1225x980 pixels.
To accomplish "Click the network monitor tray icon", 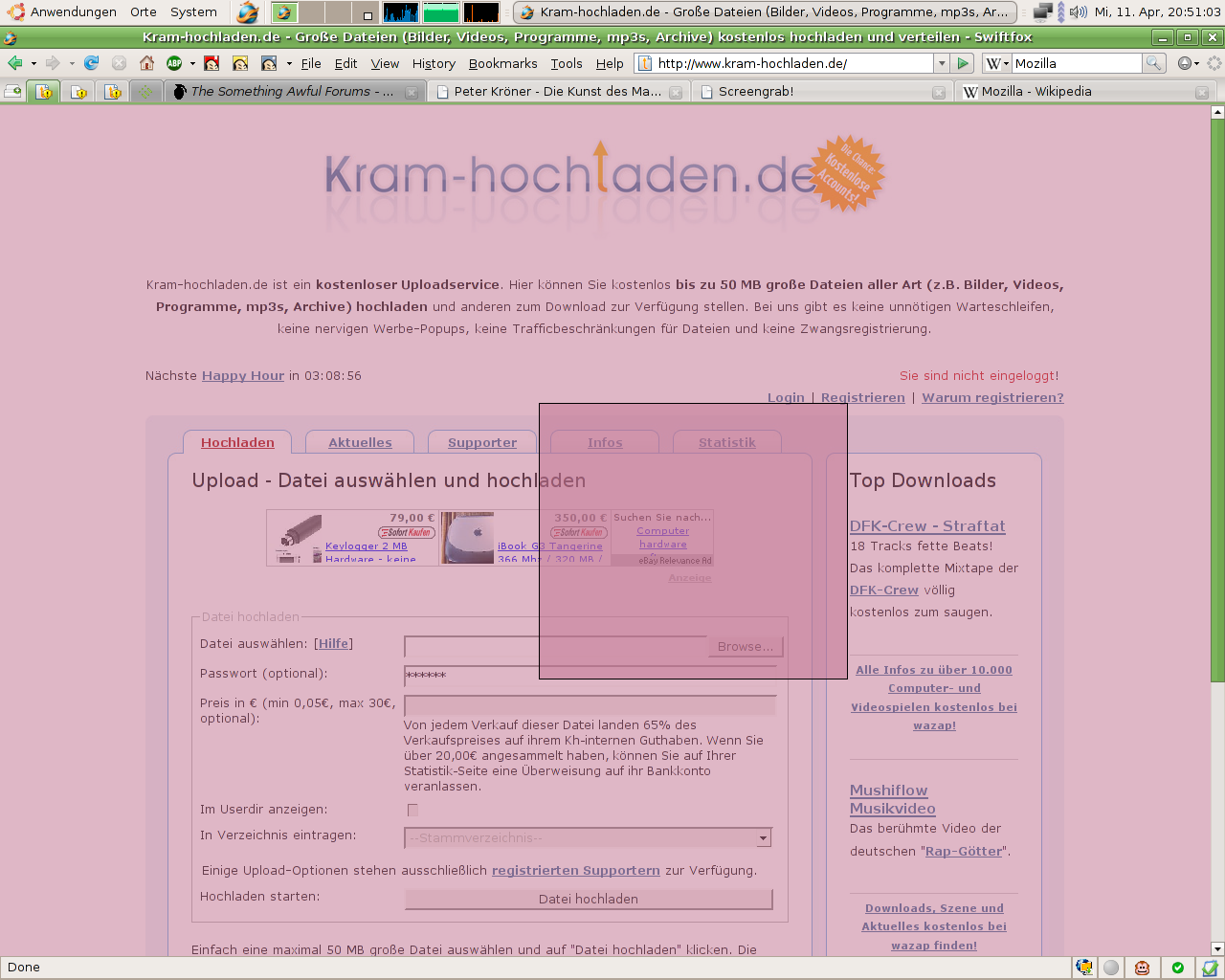I will point(1043,11).
